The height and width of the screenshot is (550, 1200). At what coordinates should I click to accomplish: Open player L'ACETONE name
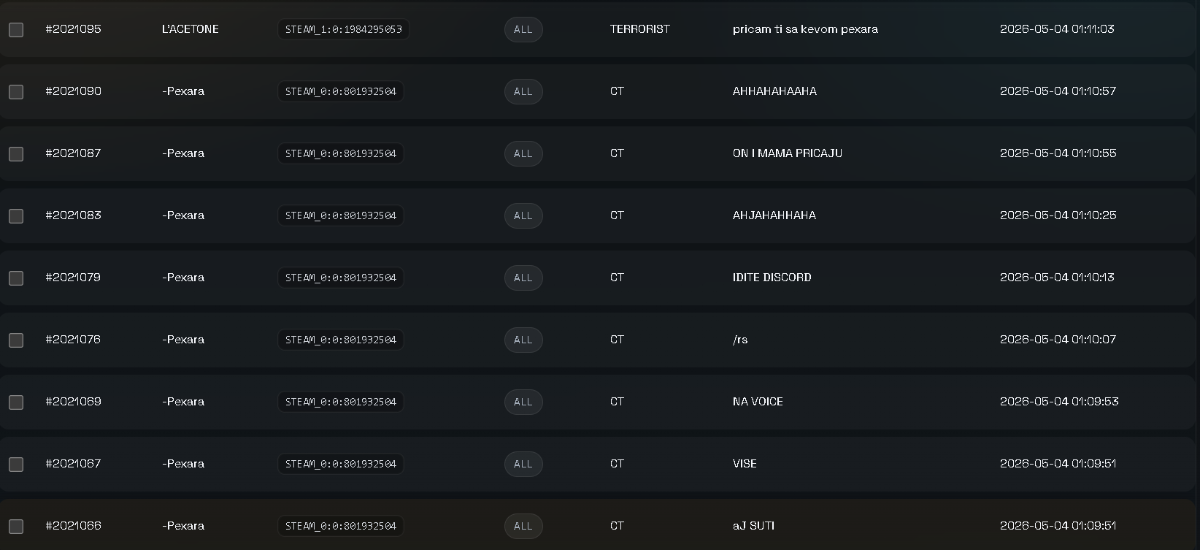click(x=190, y=29)
